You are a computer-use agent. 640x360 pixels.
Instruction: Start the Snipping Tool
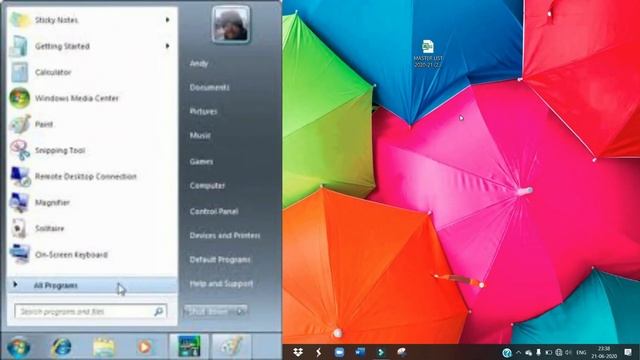[x=92, y=151]
